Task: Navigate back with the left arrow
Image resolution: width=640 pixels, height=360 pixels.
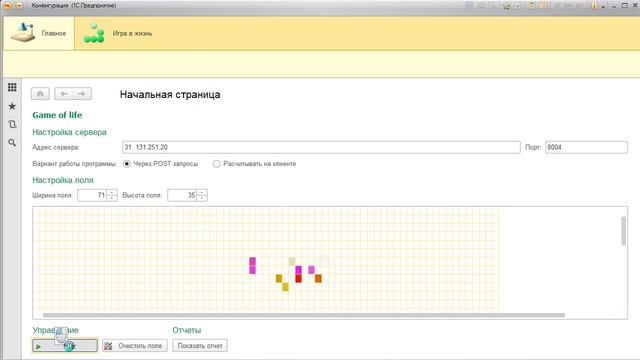Action: click(x=64, y=94)
